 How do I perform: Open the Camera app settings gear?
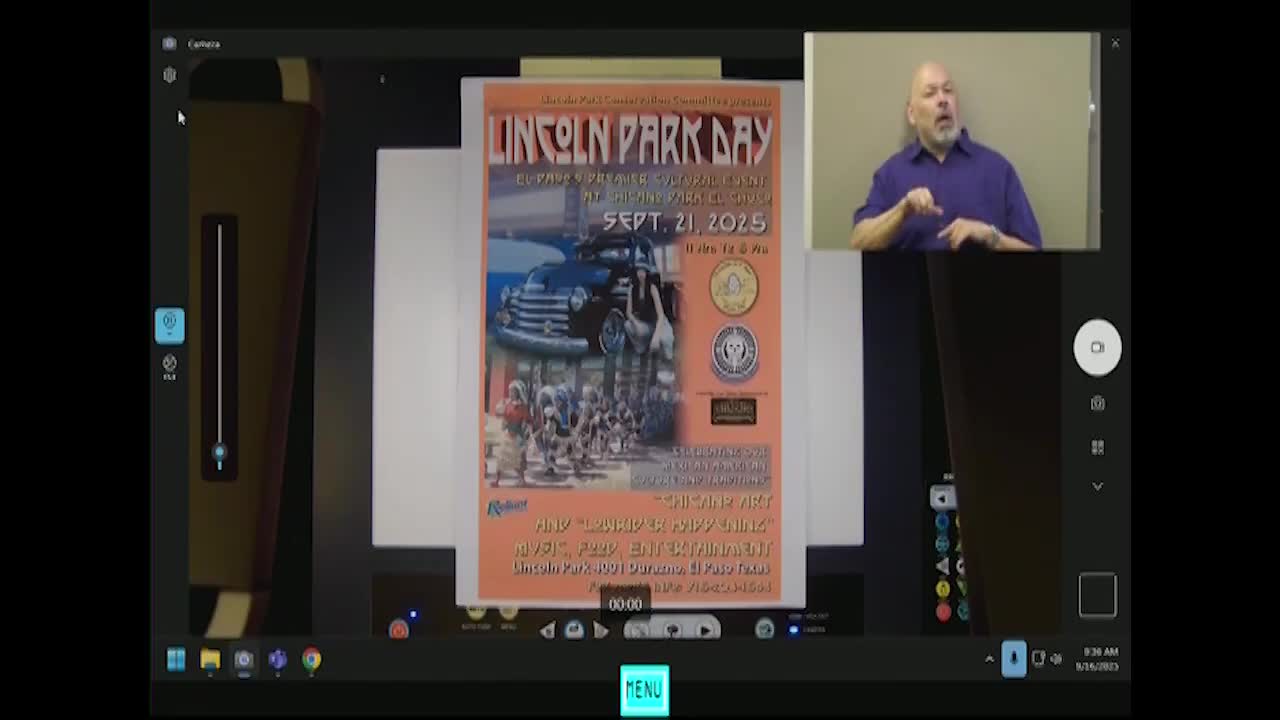169,75
